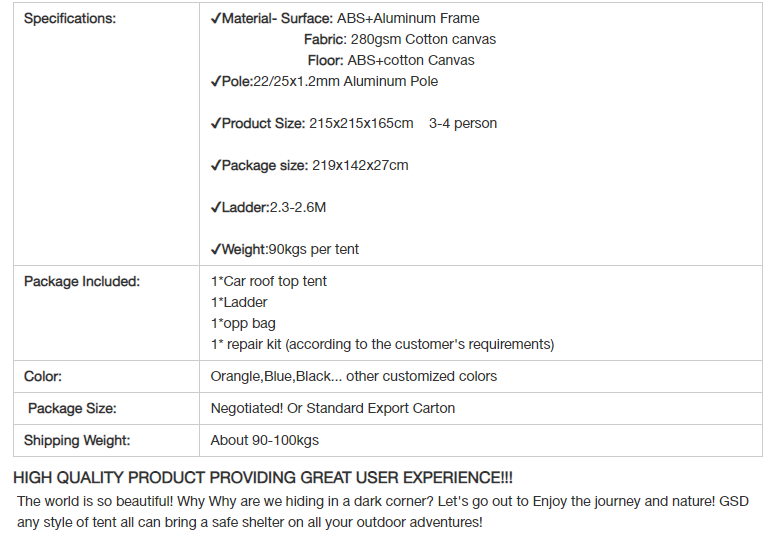Viewport: 776px width, 539px height.
Task: Click the 3-4 person capacity text
Action: pos(463,124)
